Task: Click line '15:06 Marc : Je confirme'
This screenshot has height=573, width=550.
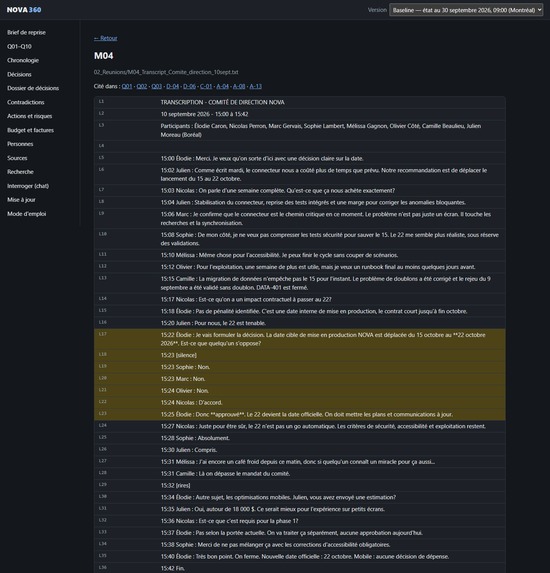Action: 300,219
